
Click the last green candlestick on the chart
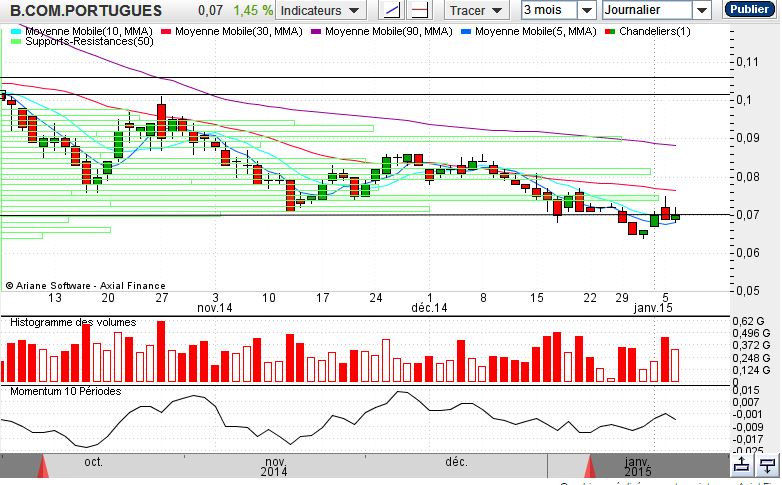(675, 217)
